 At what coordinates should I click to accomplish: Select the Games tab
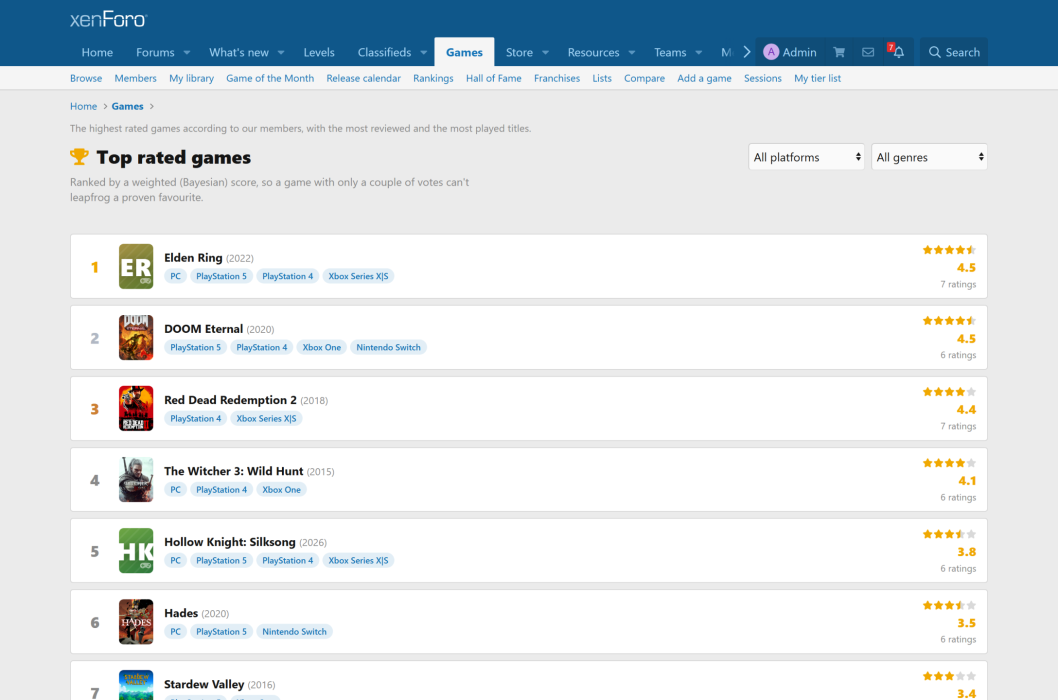(x=464, y=52)
